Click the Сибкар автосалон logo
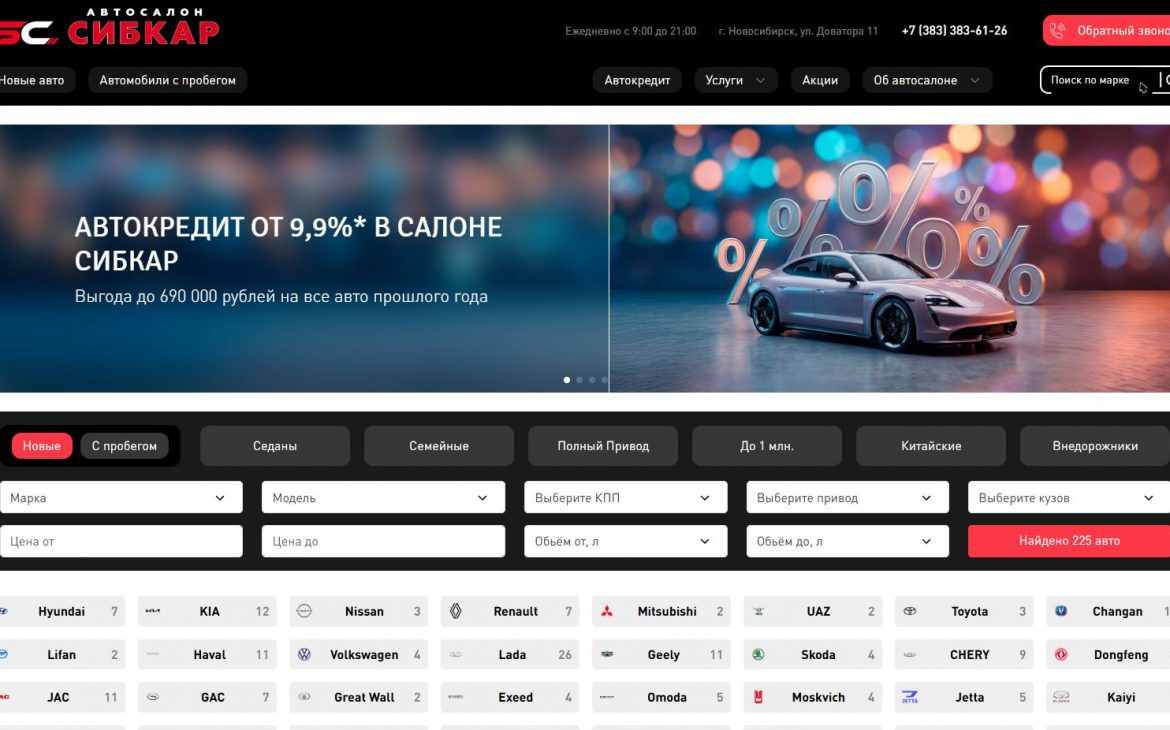This screenshot has height=730, width=1170. click(109, 27)
